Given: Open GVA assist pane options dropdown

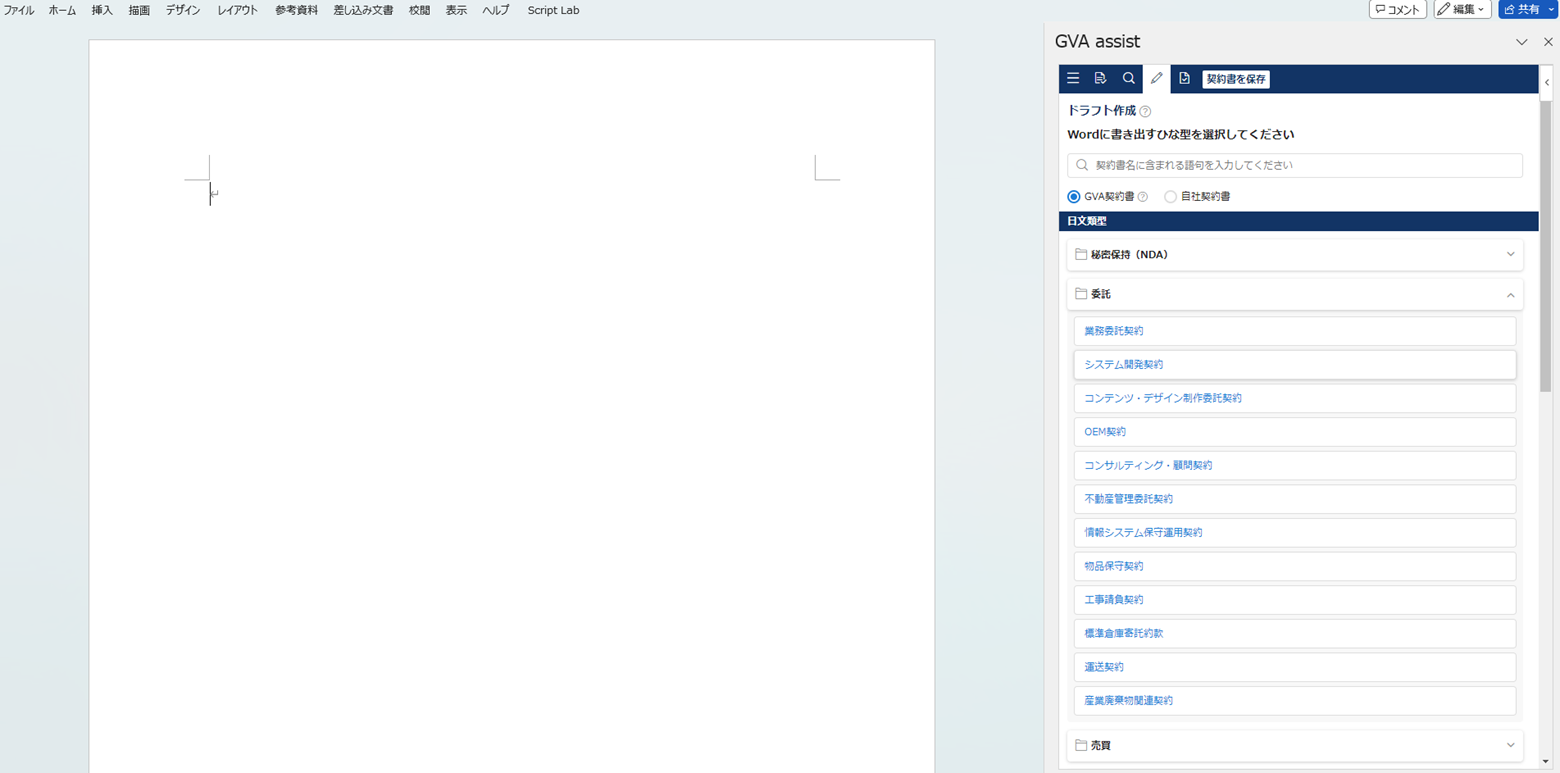Looking at the screenshot, I should pyautogui.click(x=1522, y=42).
